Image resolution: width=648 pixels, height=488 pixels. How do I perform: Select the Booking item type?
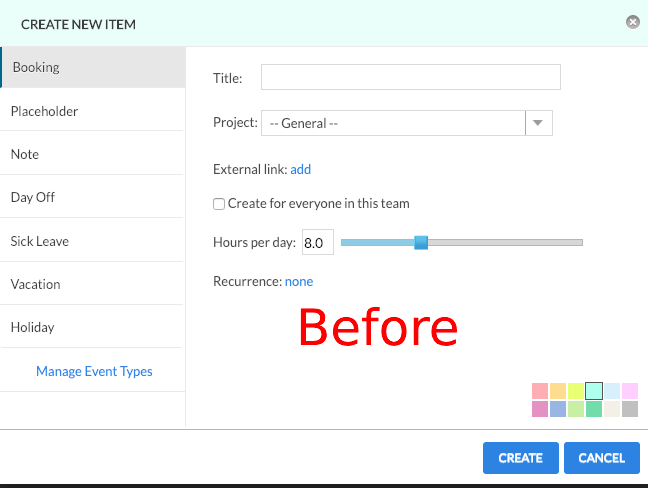pyautogui.click(x=92, y=68)
